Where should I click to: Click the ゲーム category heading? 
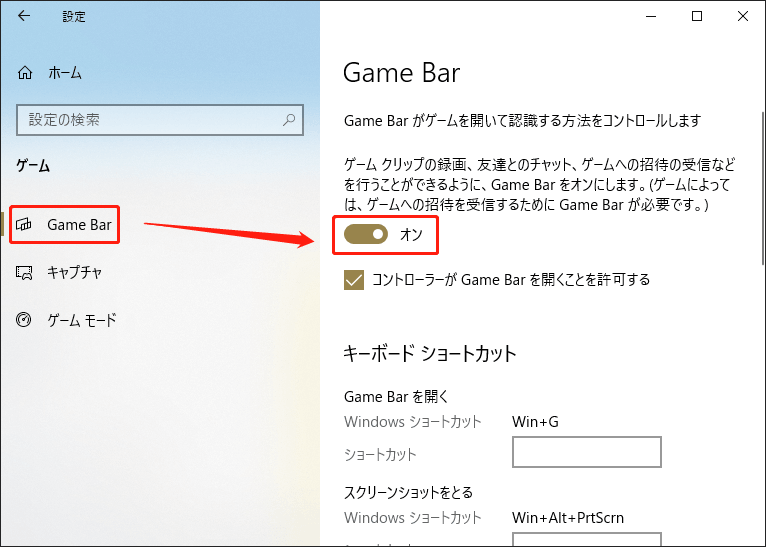tap(33, 166)
